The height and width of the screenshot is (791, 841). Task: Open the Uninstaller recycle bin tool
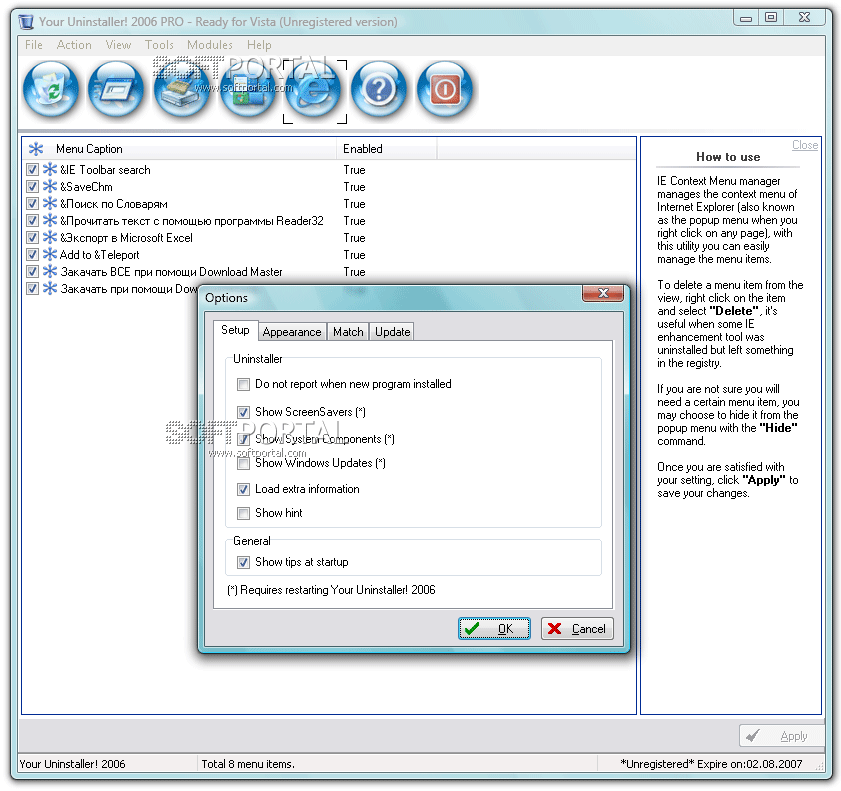tap(50, 89)
